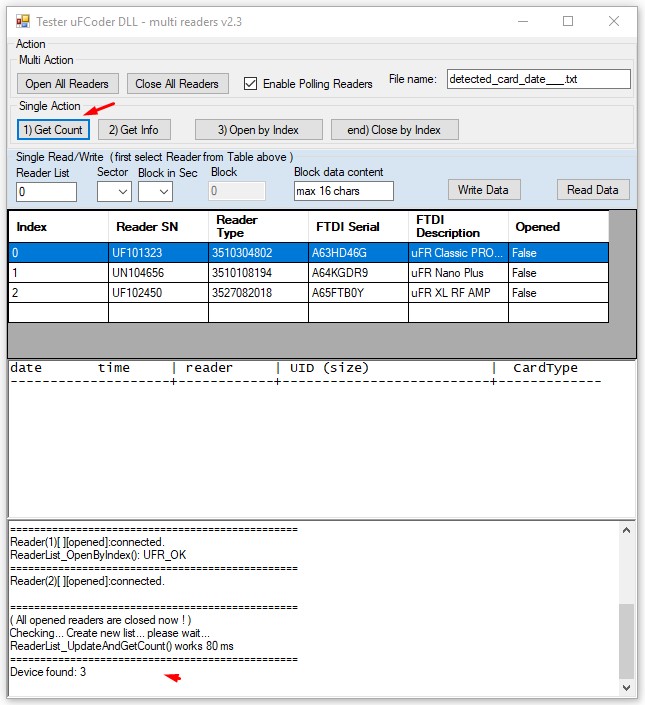645x705 pixels.
Task: Click Opened False cell for UN104656 row
Action: click(558, 273)
